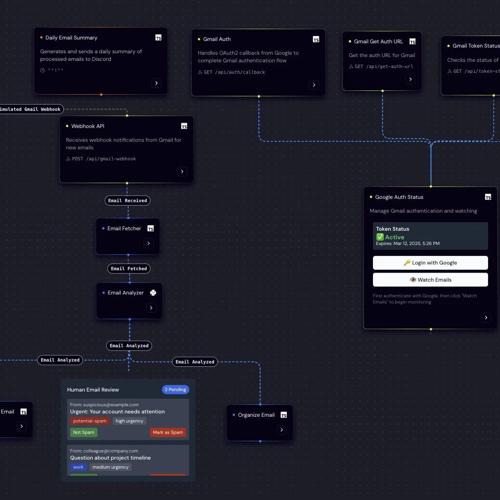500x500 pixels.
Task: Click the Daily Email Summary node title
Action: (71, 38)
